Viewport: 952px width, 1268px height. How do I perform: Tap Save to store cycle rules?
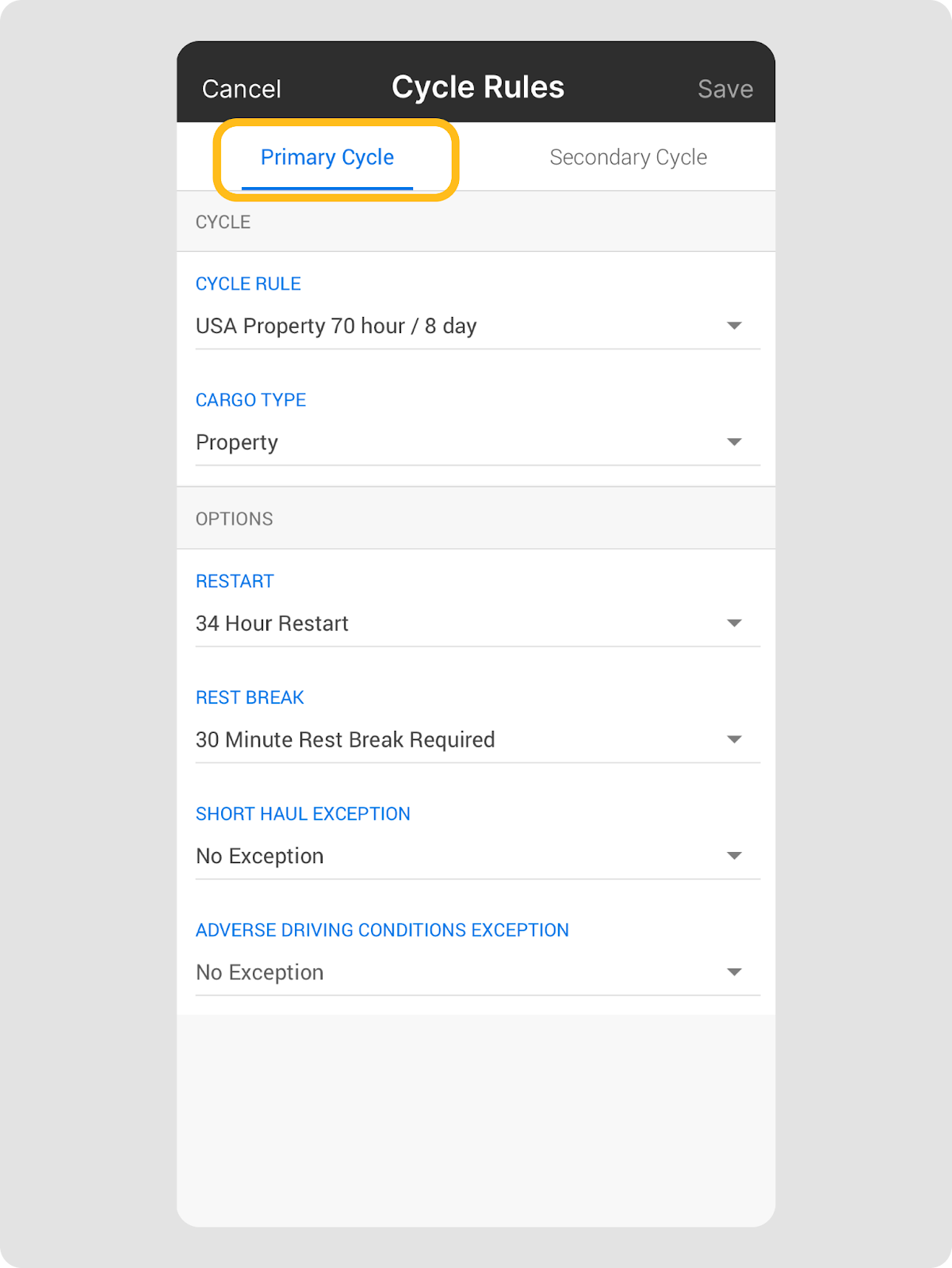pyautogui.click(x=725, y=89)
